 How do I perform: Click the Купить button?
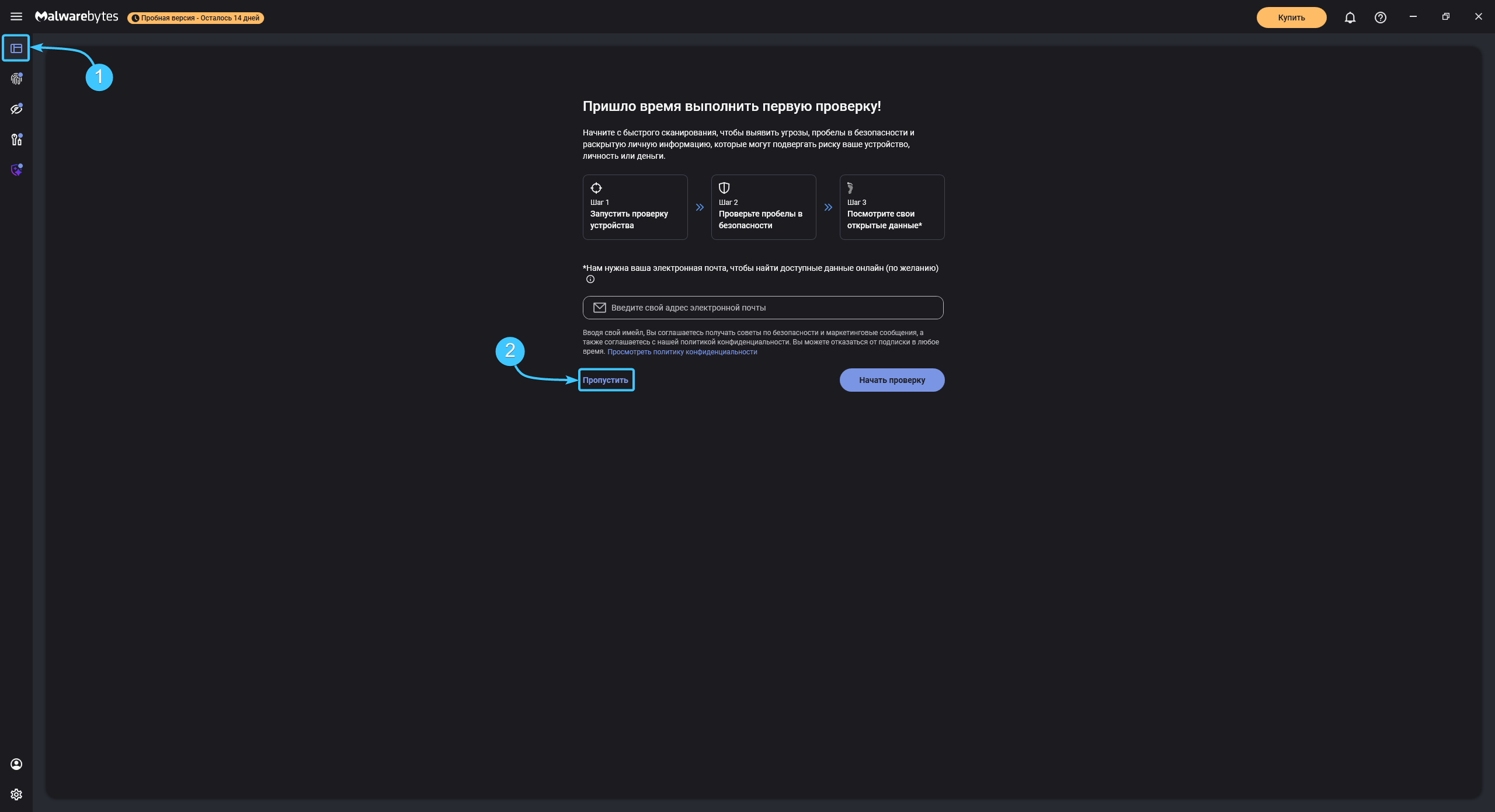click(1291, 18)
